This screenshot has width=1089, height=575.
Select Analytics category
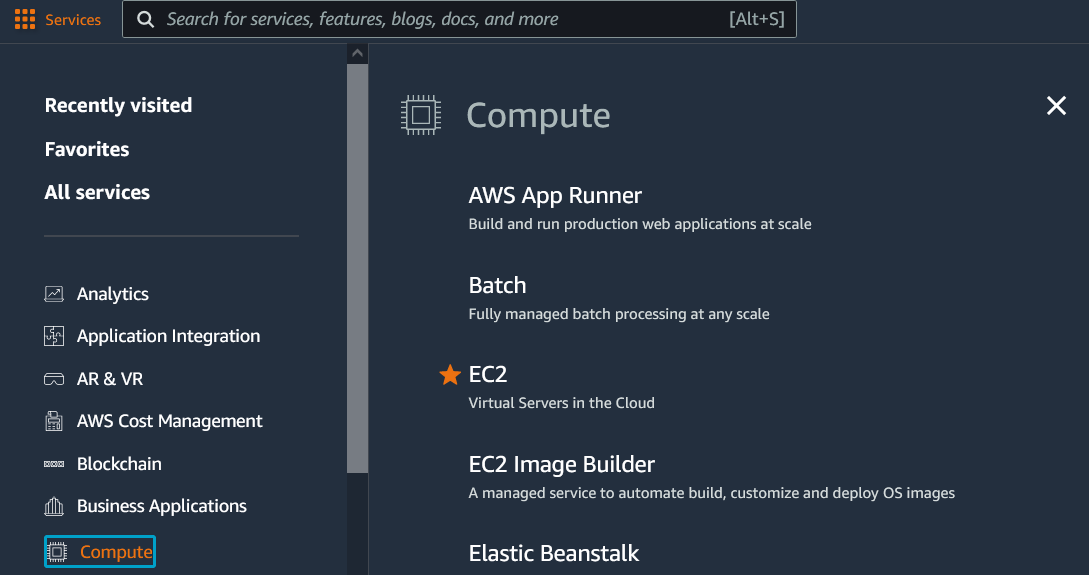pos(113,294)
